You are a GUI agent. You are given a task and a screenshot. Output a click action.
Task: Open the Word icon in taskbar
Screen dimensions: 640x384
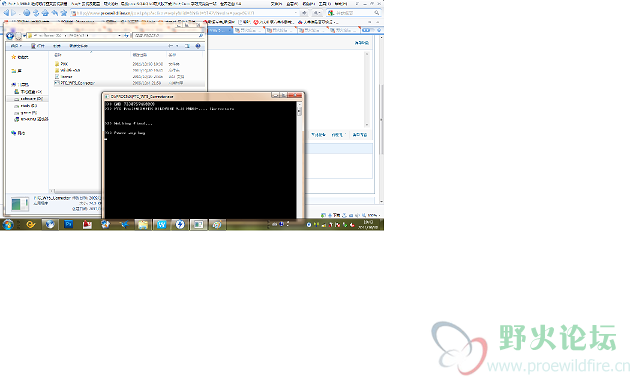(161, 224)
